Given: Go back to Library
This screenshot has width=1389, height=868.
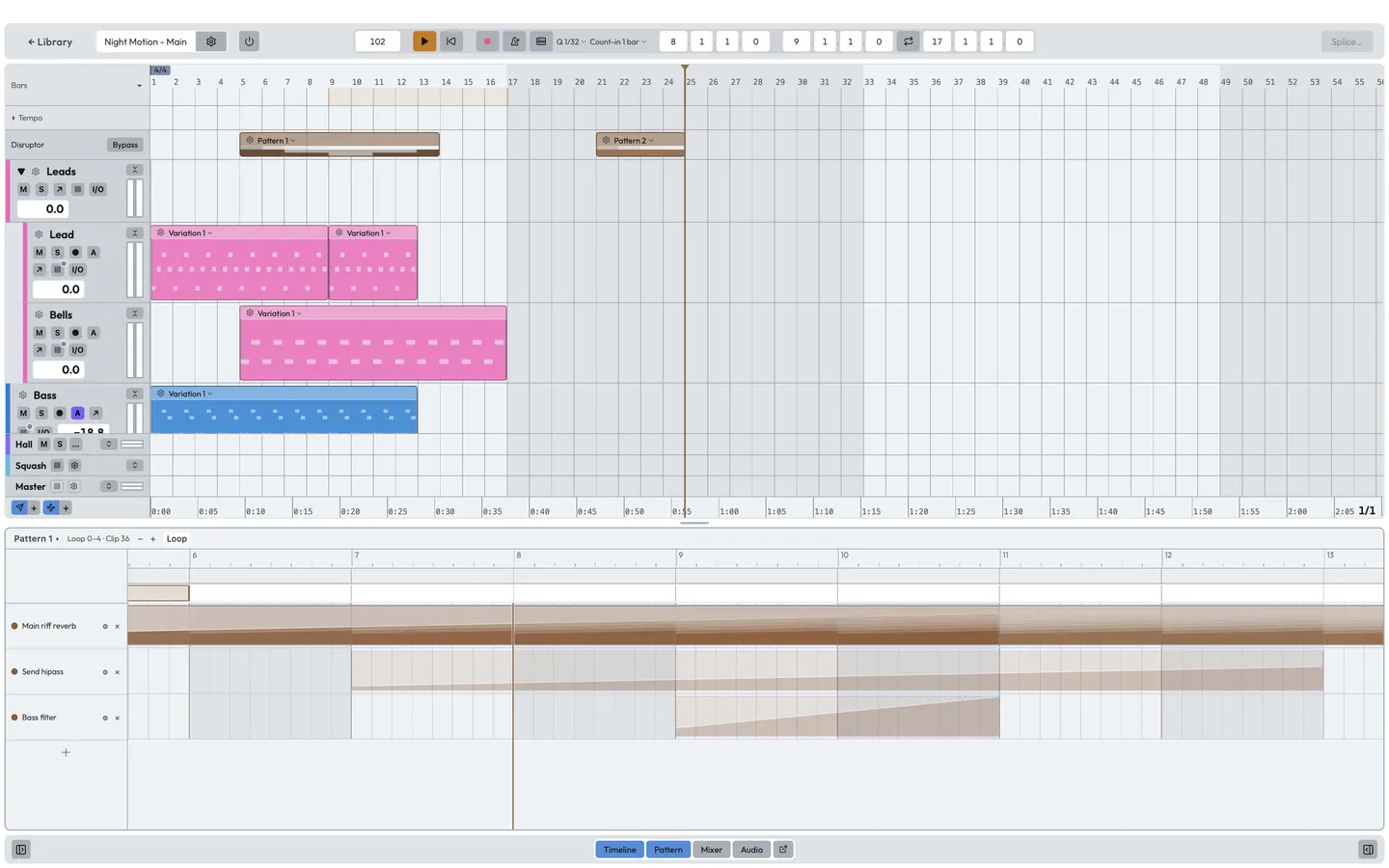Looking at the screenshot, I should click(x=50, y=41).
